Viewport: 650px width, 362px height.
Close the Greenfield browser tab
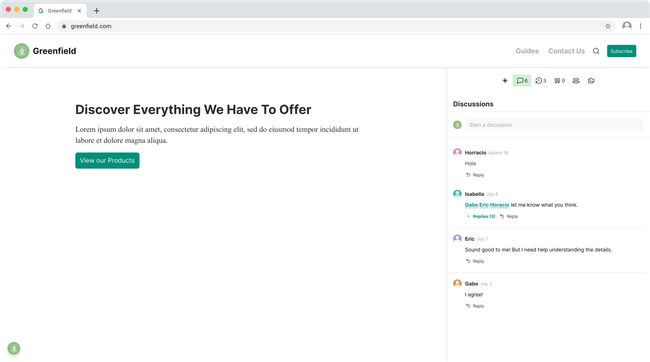click(x=79, y=11)
